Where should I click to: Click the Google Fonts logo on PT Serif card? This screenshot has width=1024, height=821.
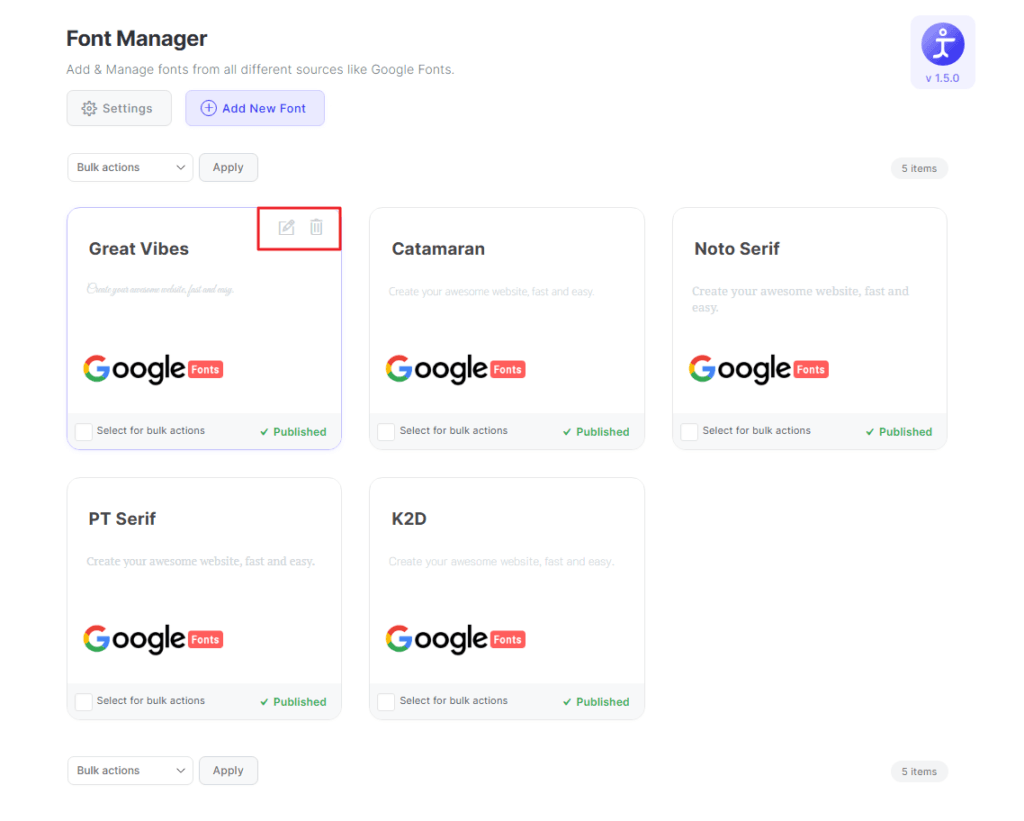152,639
